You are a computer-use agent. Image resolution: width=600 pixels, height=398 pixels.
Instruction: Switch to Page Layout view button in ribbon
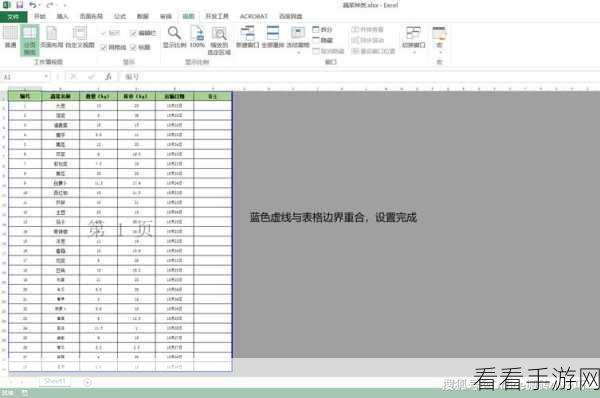pyautogui.click(x=52, y=37)
